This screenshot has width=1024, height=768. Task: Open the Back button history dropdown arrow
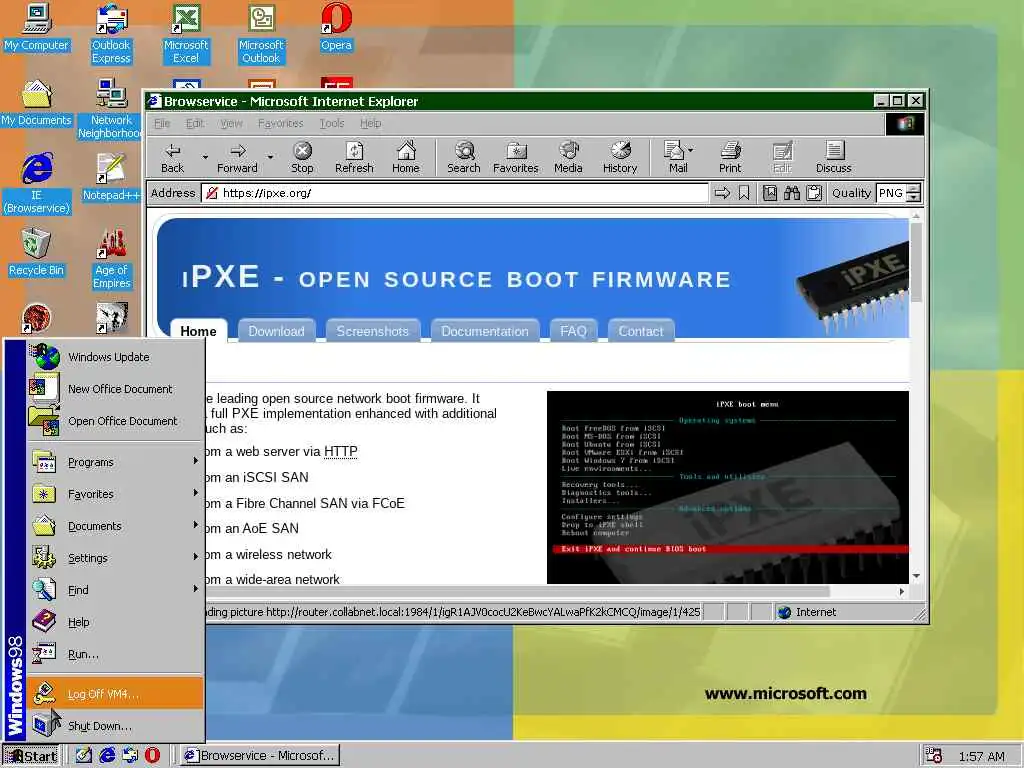(x=205, y=157)
